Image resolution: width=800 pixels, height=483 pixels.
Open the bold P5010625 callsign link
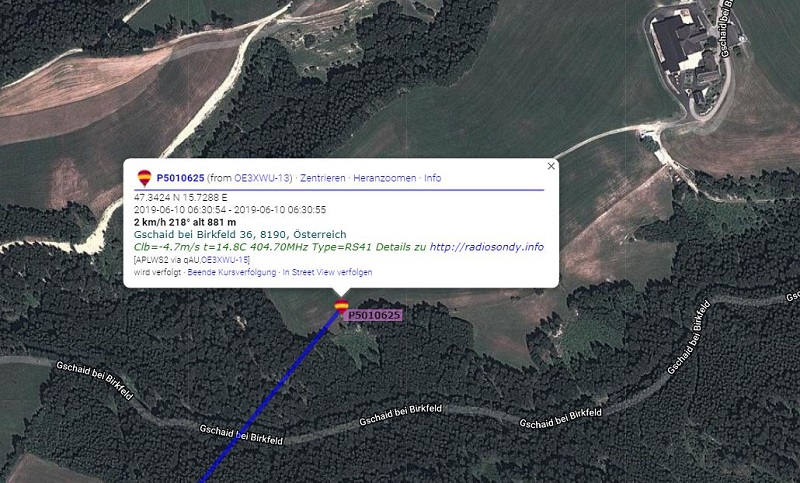[x=180, y=178]
